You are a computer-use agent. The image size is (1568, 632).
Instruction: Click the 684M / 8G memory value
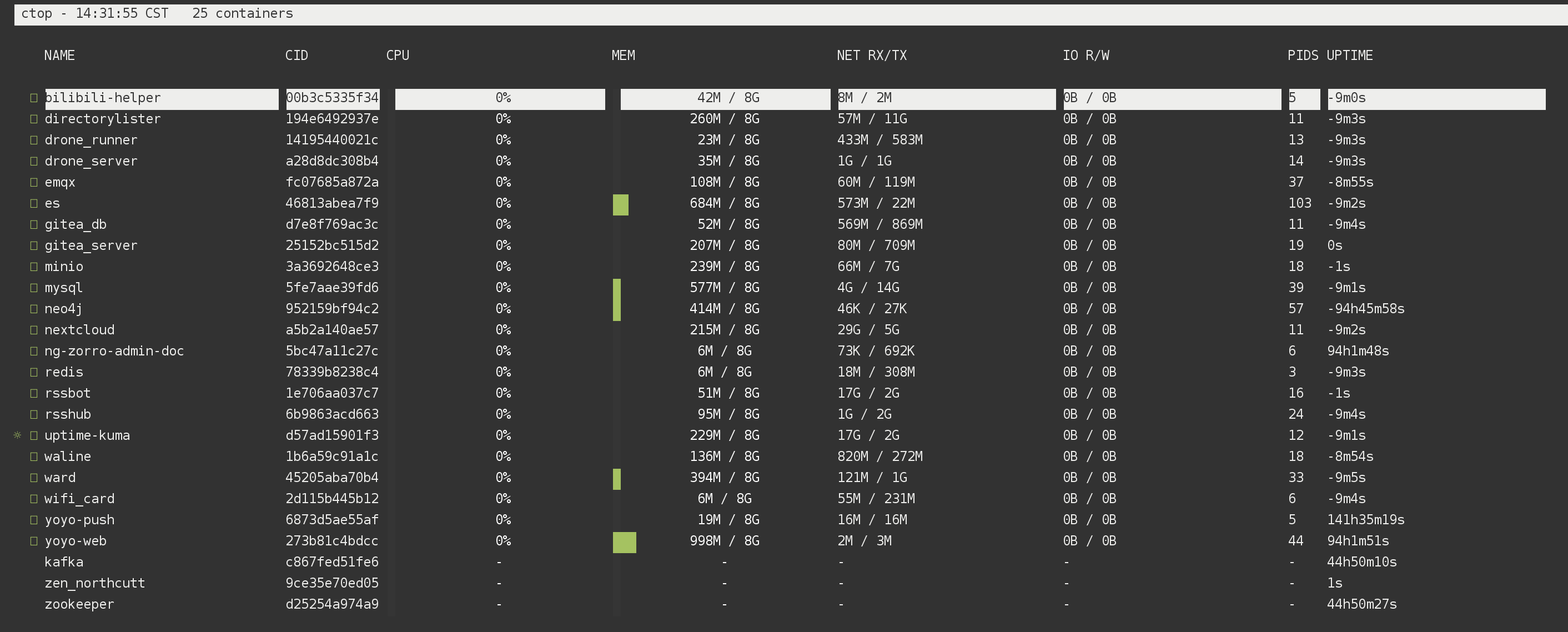click(x=725, y=203)
